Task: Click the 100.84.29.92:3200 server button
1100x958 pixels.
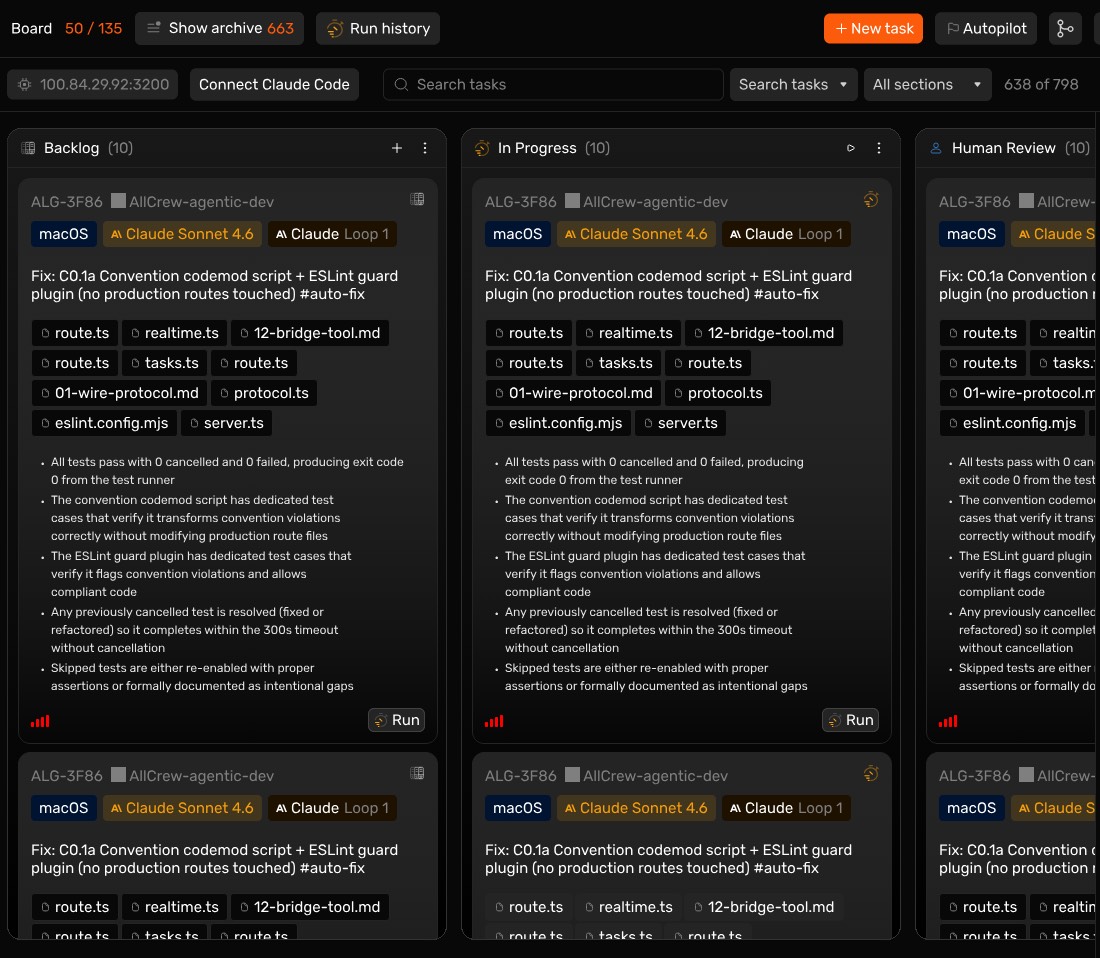Action: pos(93,85)
